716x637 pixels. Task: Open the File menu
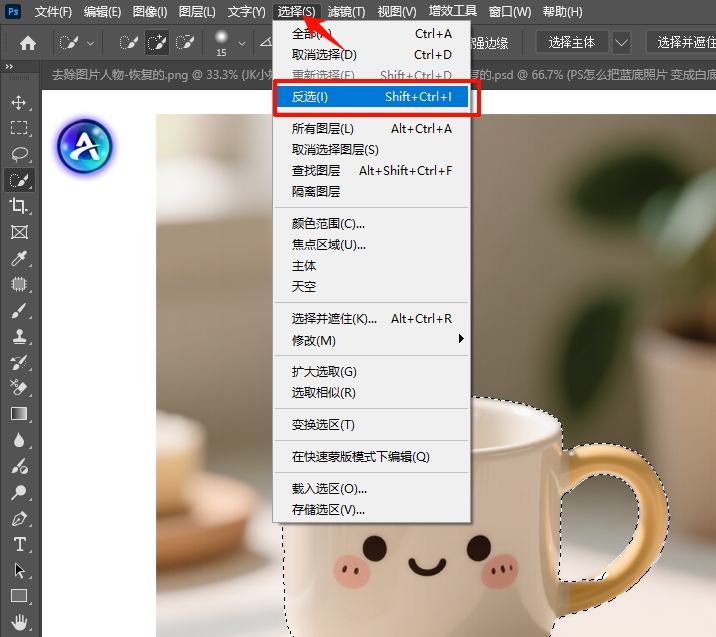coord(53,11)
